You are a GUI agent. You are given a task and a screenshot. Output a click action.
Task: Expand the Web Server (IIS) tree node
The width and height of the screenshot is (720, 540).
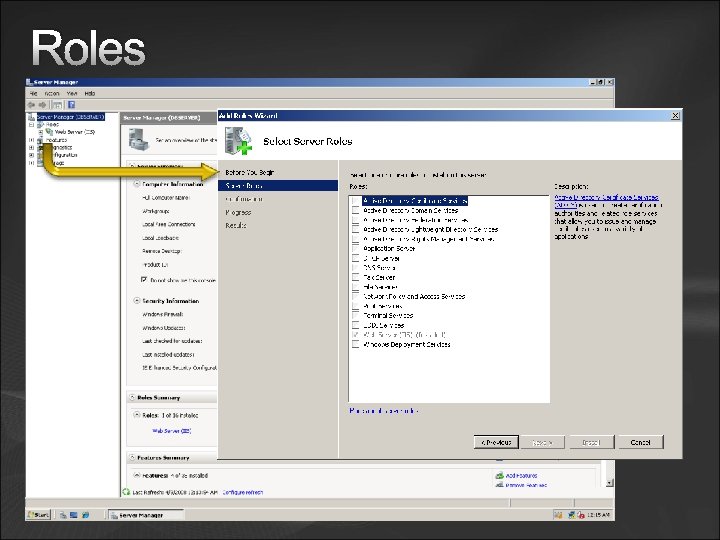click(40, 132)
